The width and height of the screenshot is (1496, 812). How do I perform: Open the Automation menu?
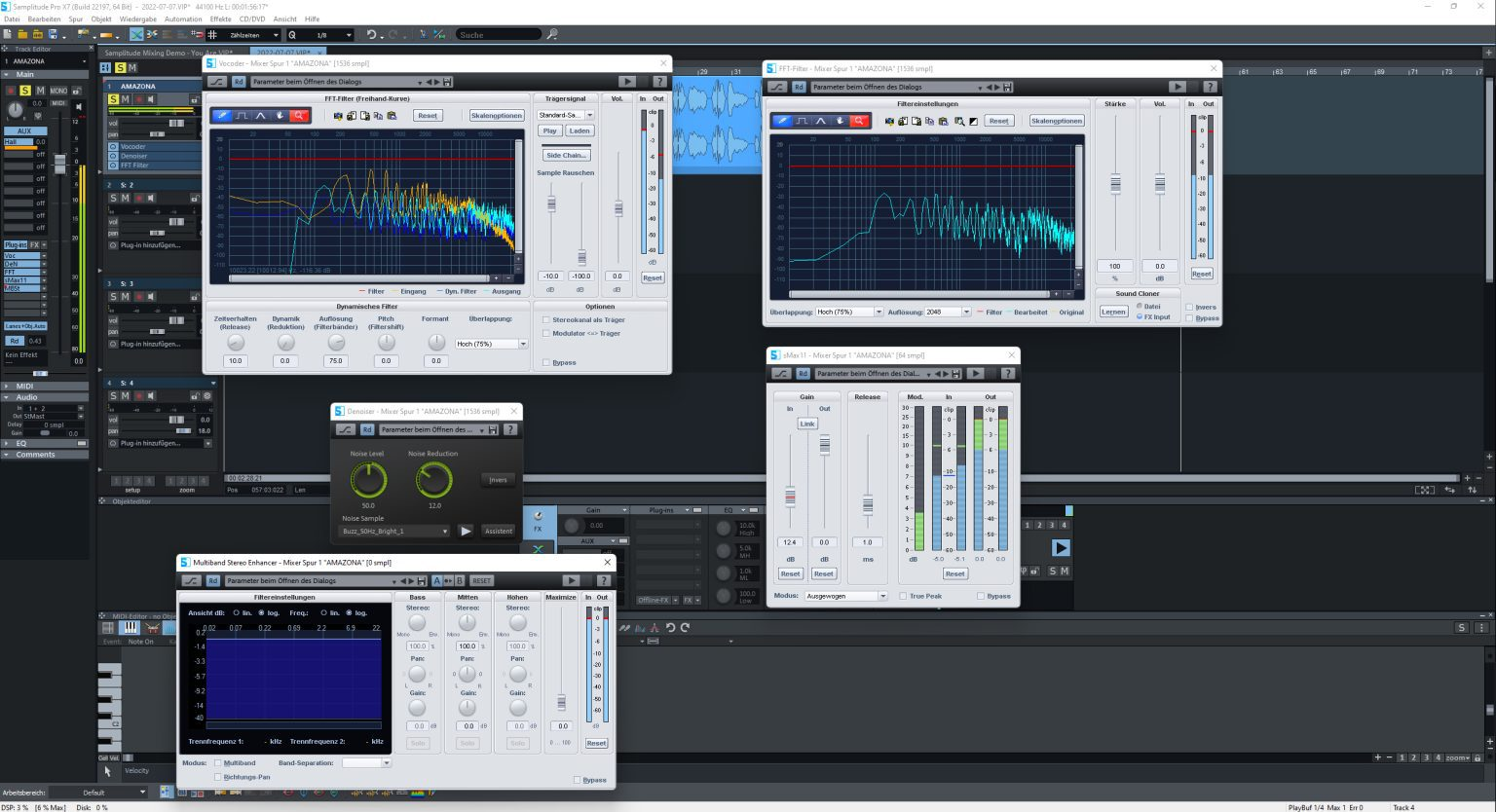coord(183,18)
